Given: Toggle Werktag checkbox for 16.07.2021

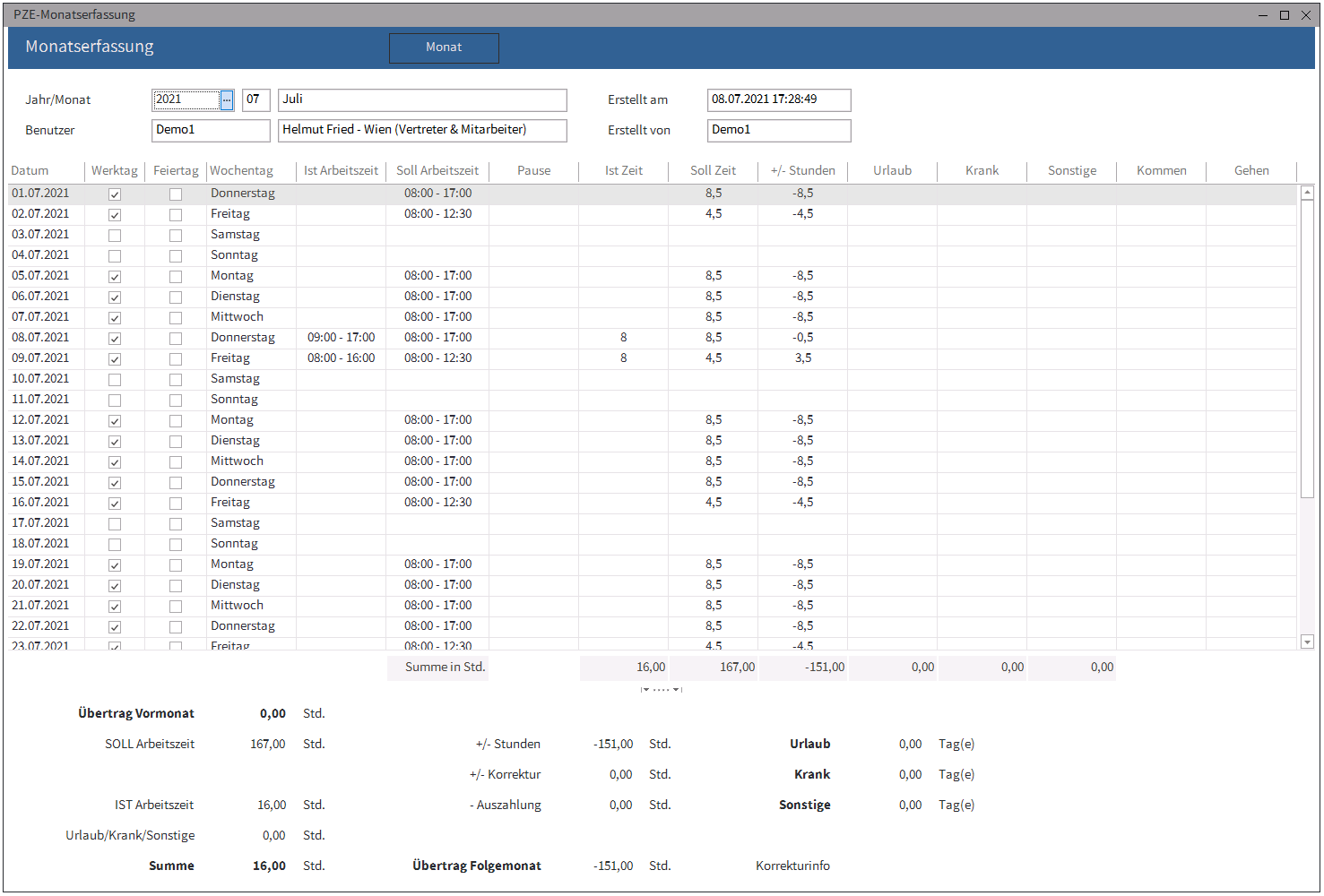Looking at the screenshot, I should 115,504.
